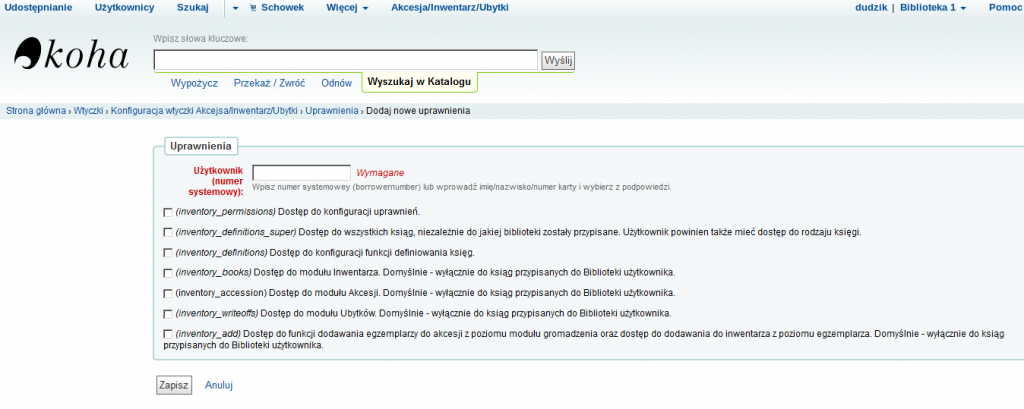Switch to the Odnów tab
This screenshot has height=409, width=1024.
pyautogui.click(x=336, y=83)
